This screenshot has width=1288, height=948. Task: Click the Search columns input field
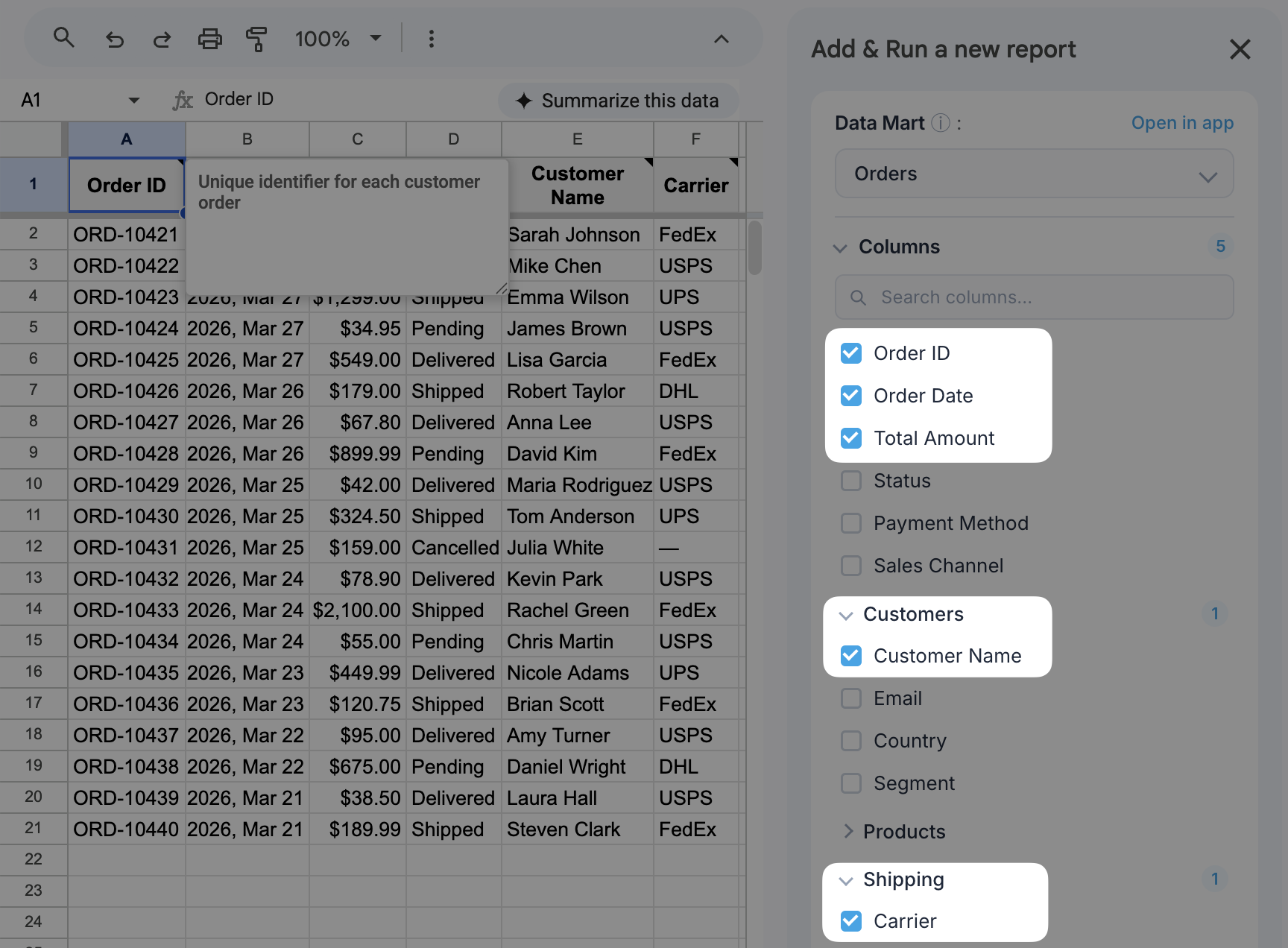1034,297
